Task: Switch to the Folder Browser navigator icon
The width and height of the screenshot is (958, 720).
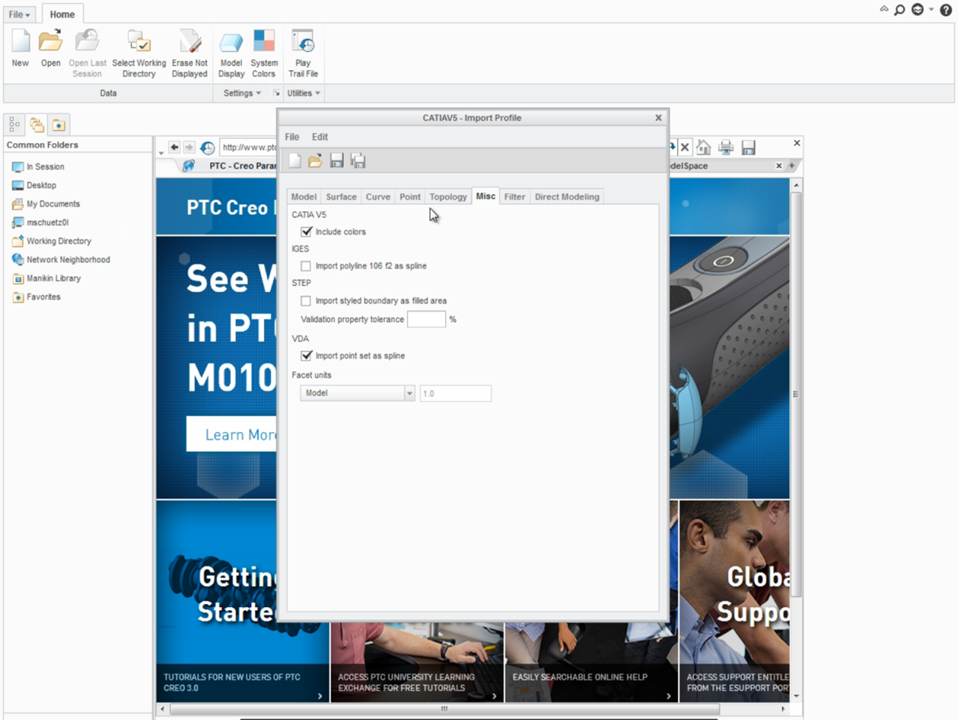Action: tap(37, 125)
